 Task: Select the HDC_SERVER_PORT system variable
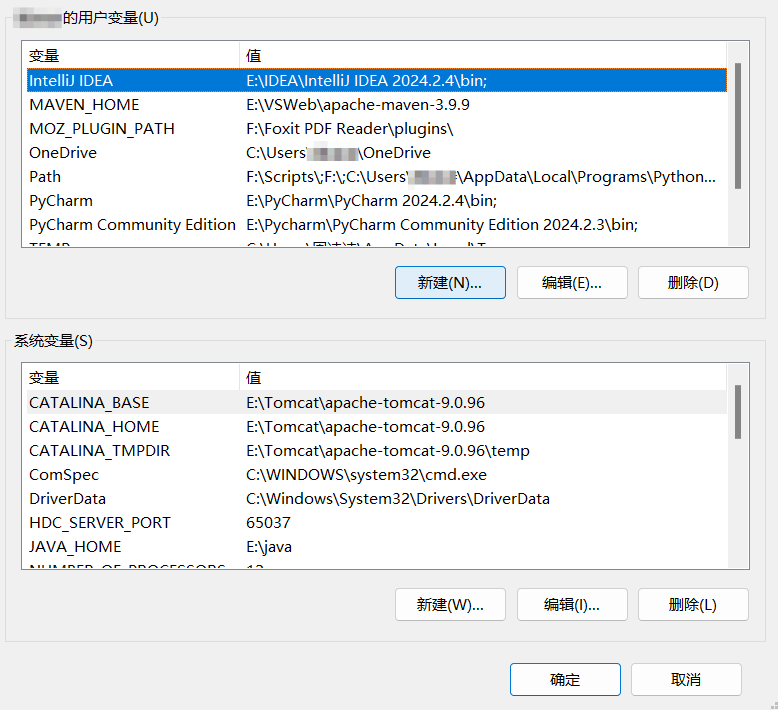(377, 522)
